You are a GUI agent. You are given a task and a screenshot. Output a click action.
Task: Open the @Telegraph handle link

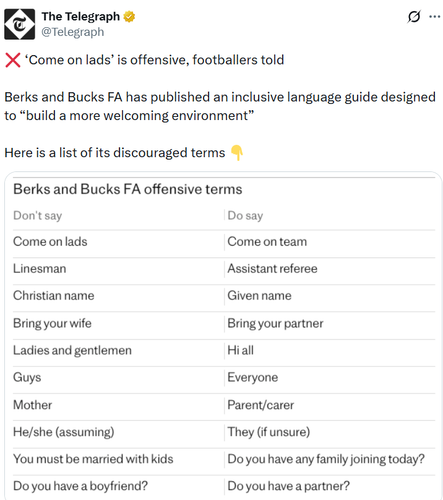(73, 32)
